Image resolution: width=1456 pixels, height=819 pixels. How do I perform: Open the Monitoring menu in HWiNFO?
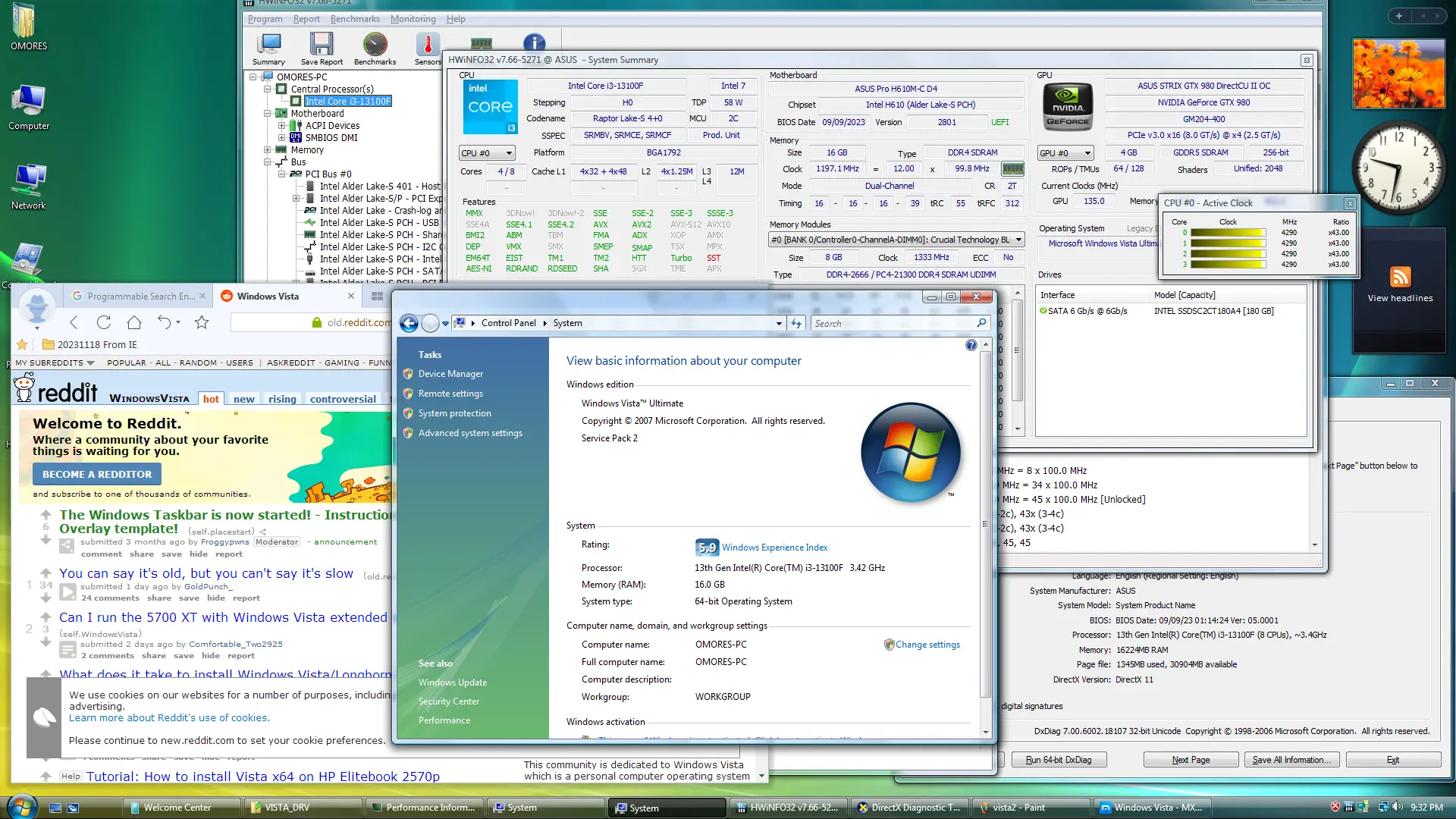click(413, 19)
